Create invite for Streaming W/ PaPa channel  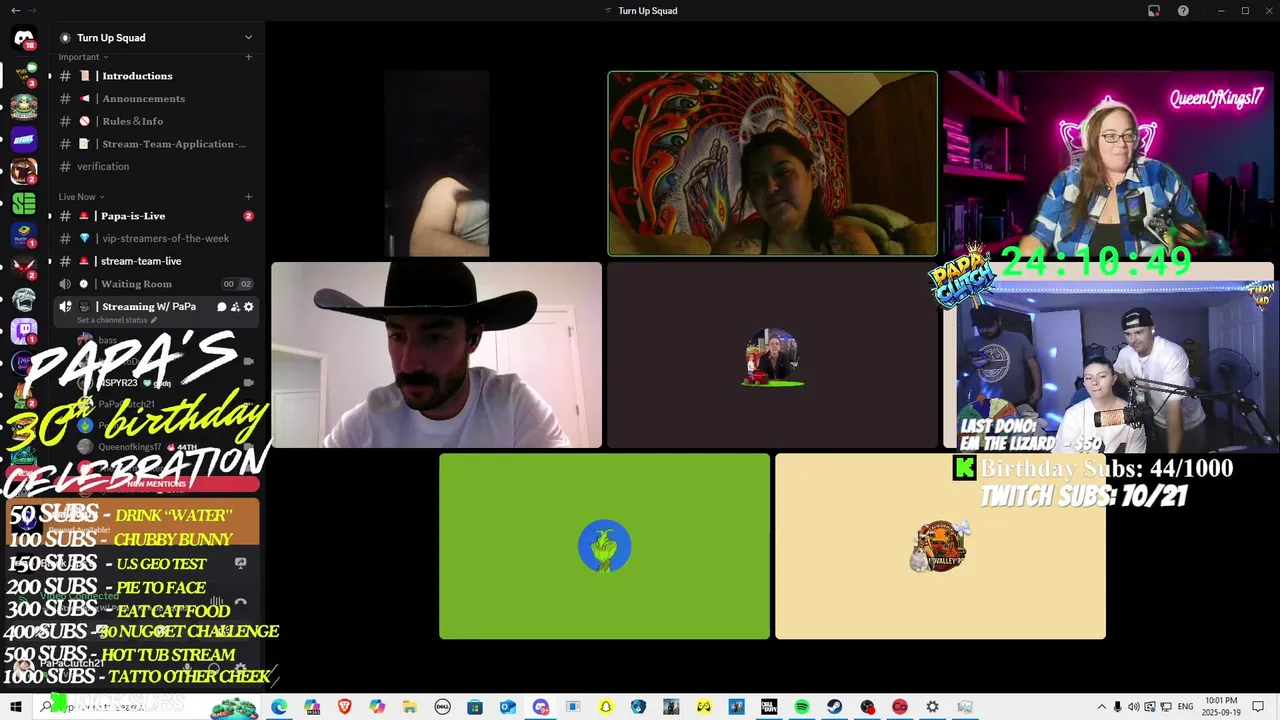(235, 307)
